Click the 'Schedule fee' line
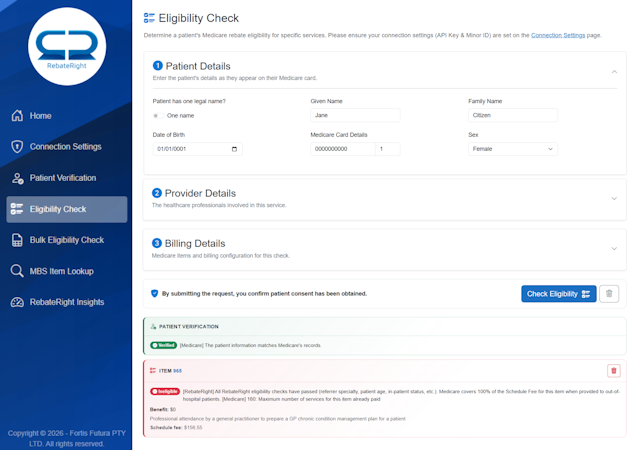This screenshot has width=637, height=450. tap(176, 427)
